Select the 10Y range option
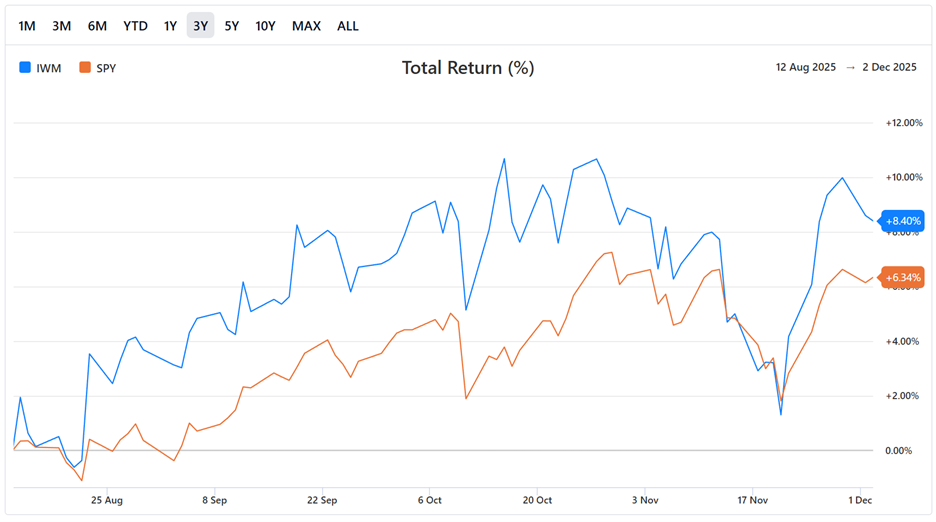The image size is (936, 522). (x=265, y=26)
